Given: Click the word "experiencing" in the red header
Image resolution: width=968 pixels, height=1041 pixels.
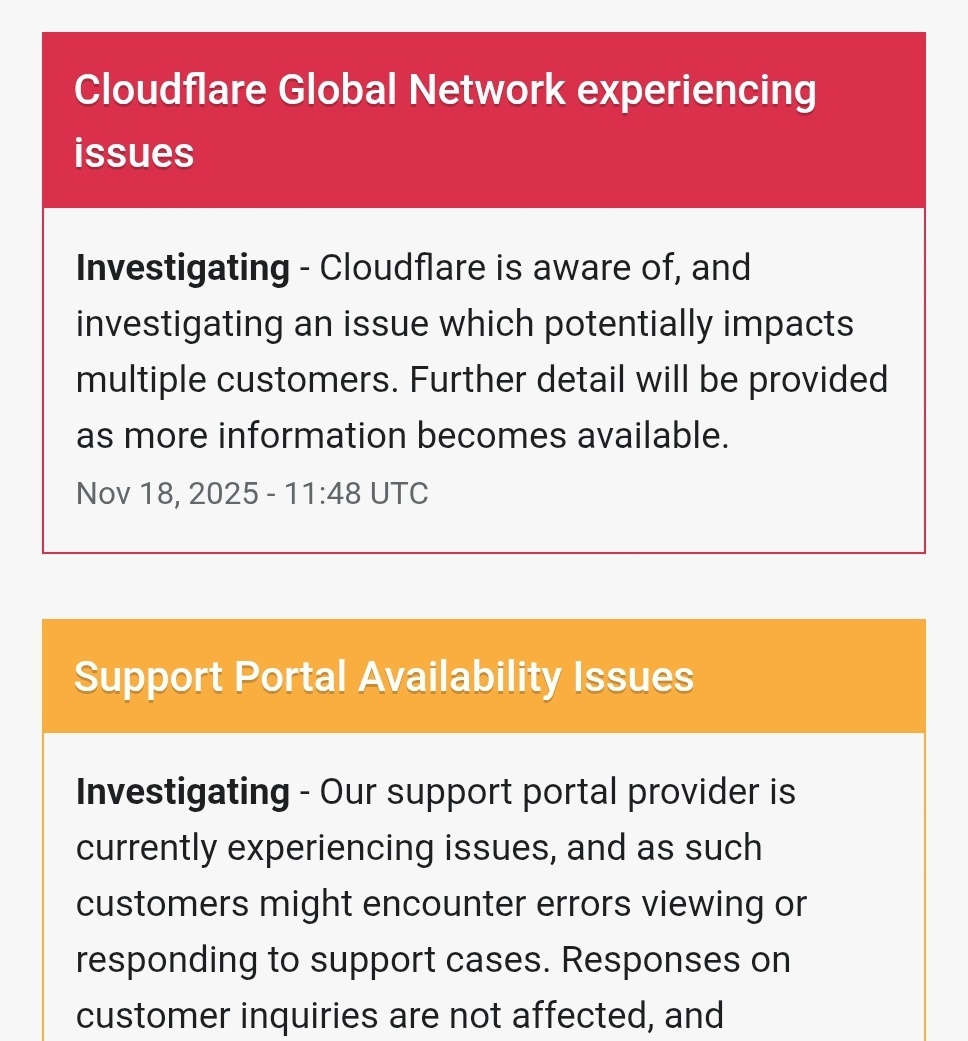Looking at the screenshot, I should (697, 91).
